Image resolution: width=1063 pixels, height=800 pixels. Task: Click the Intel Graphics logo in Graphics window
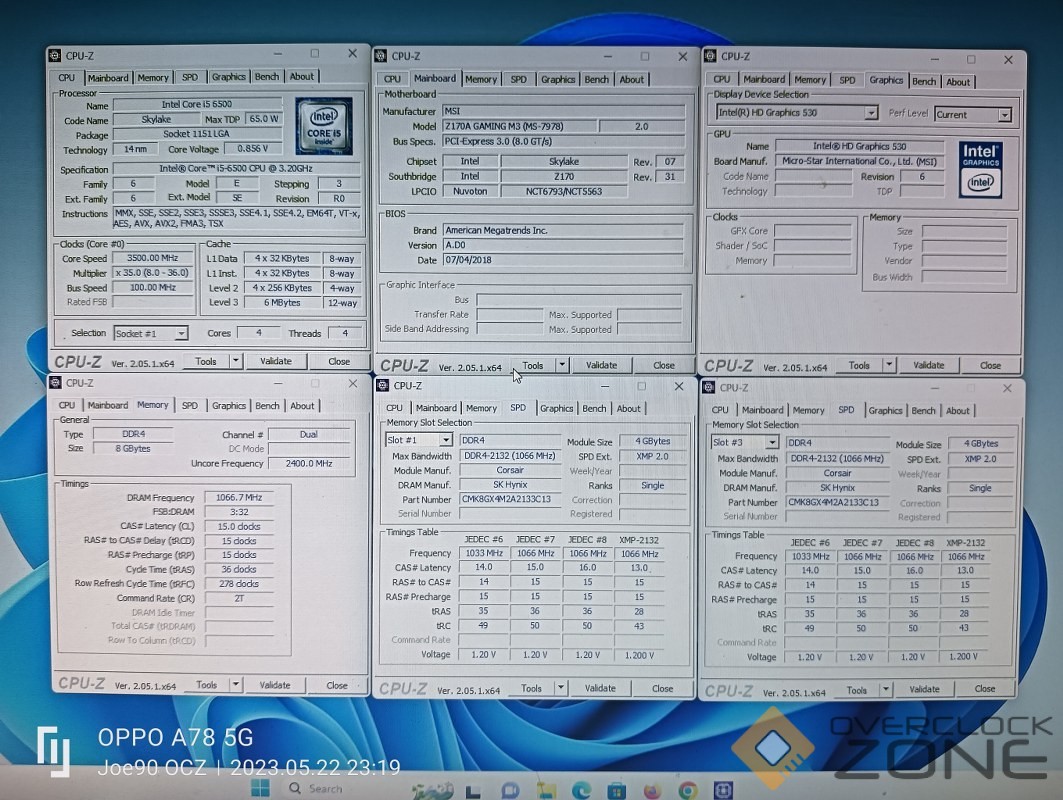980,169
